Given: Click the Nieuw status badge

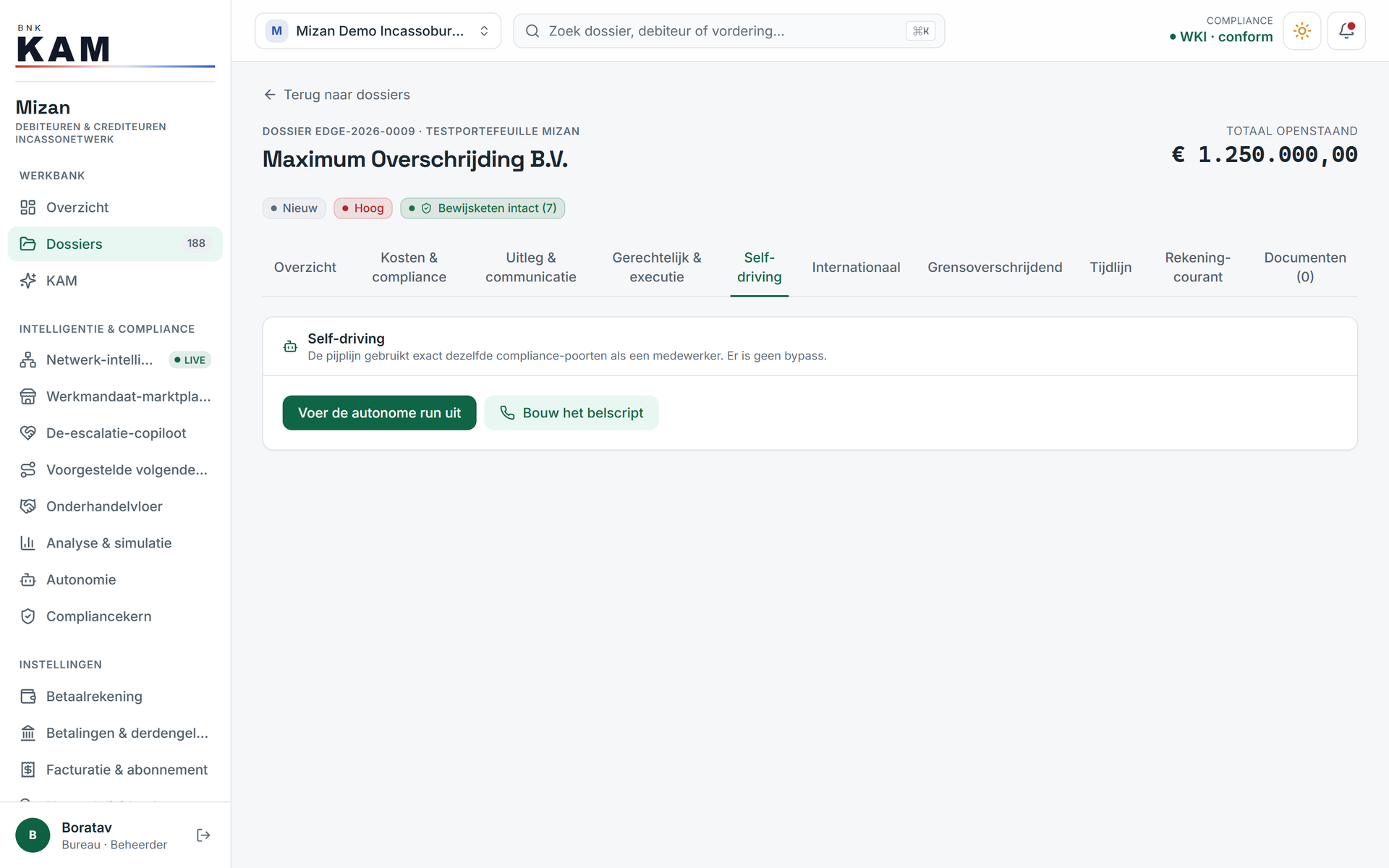Looking at the screenshot, I should coord(294,208).
